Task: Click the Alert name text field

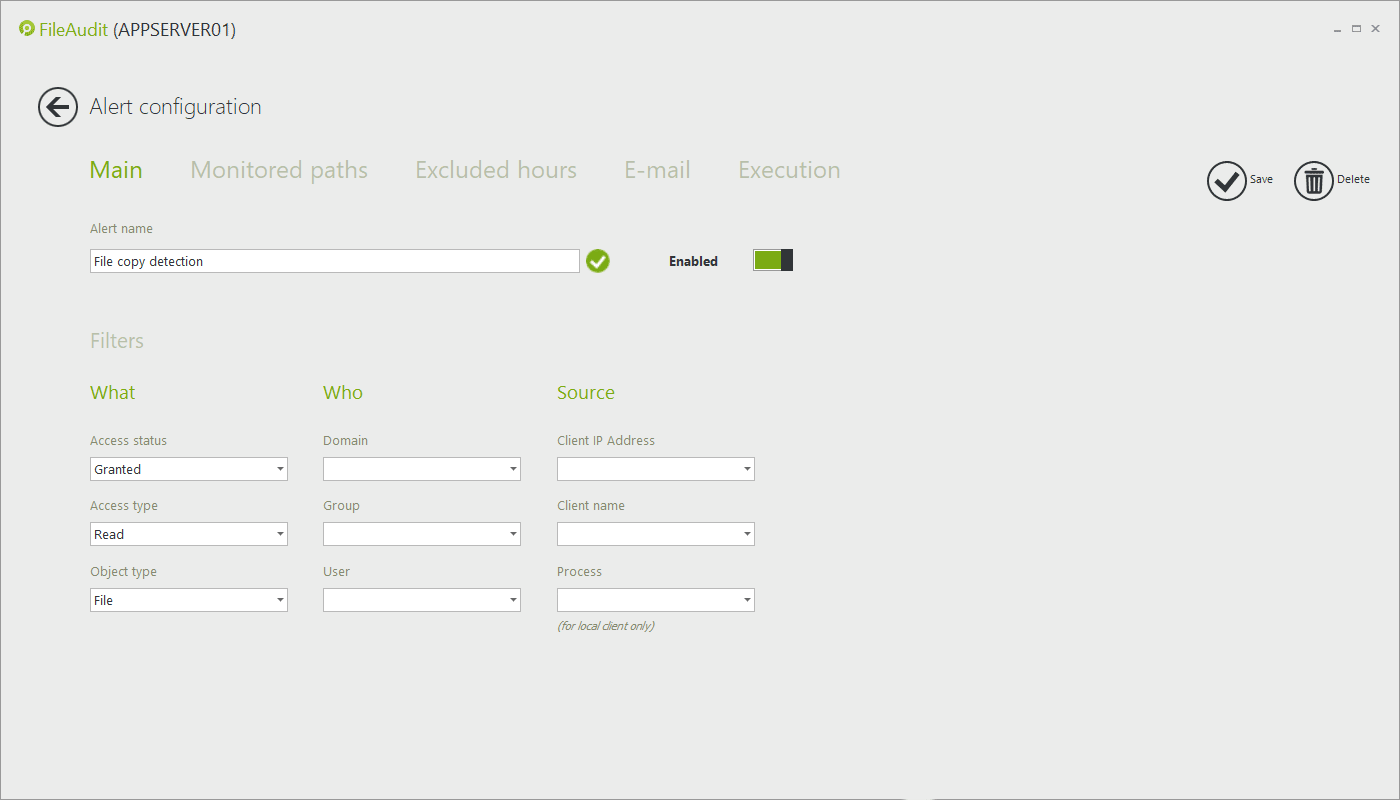Action: 334,261
